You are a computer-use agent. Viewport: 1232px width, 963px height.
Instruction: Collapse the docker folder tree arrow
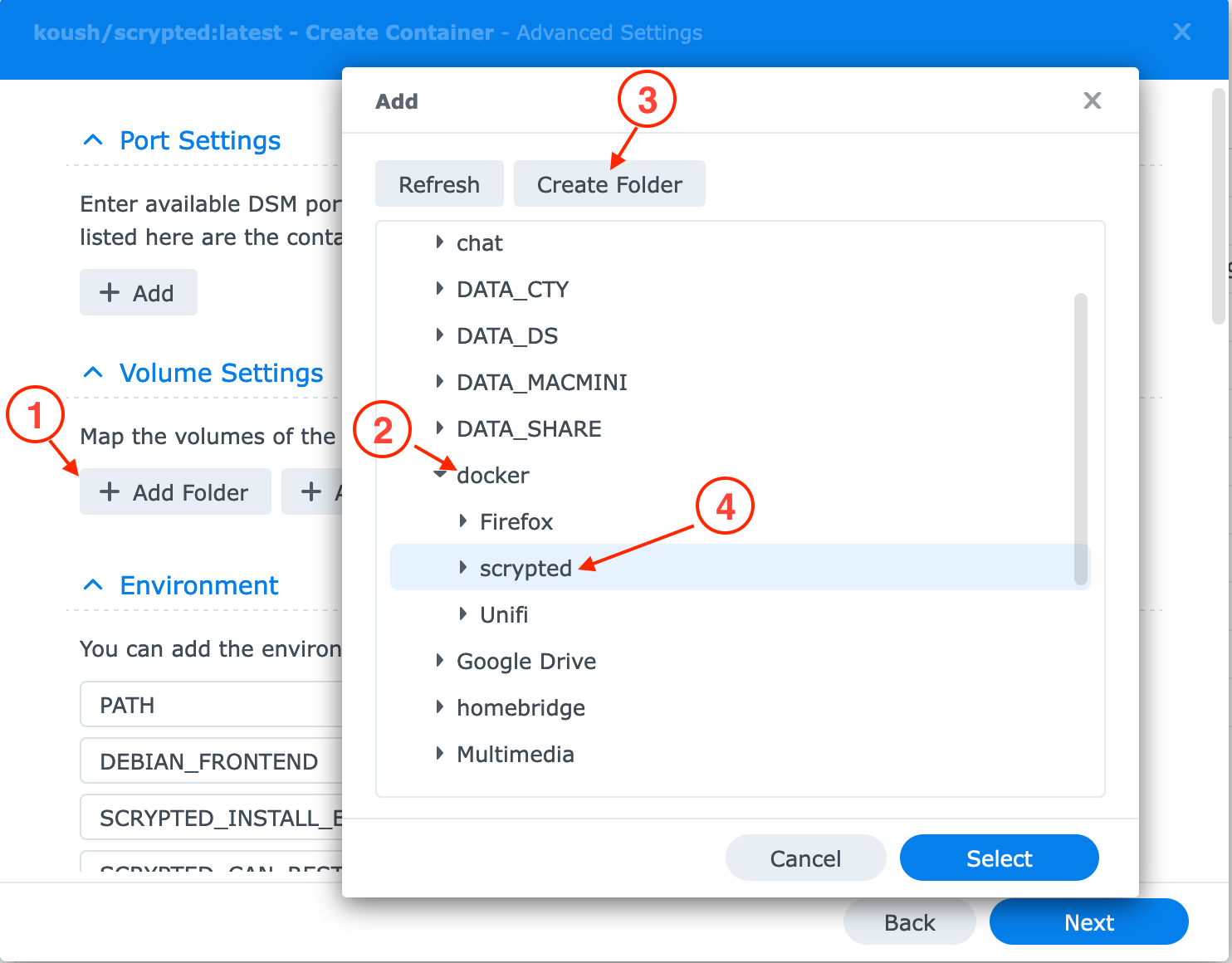441,474
